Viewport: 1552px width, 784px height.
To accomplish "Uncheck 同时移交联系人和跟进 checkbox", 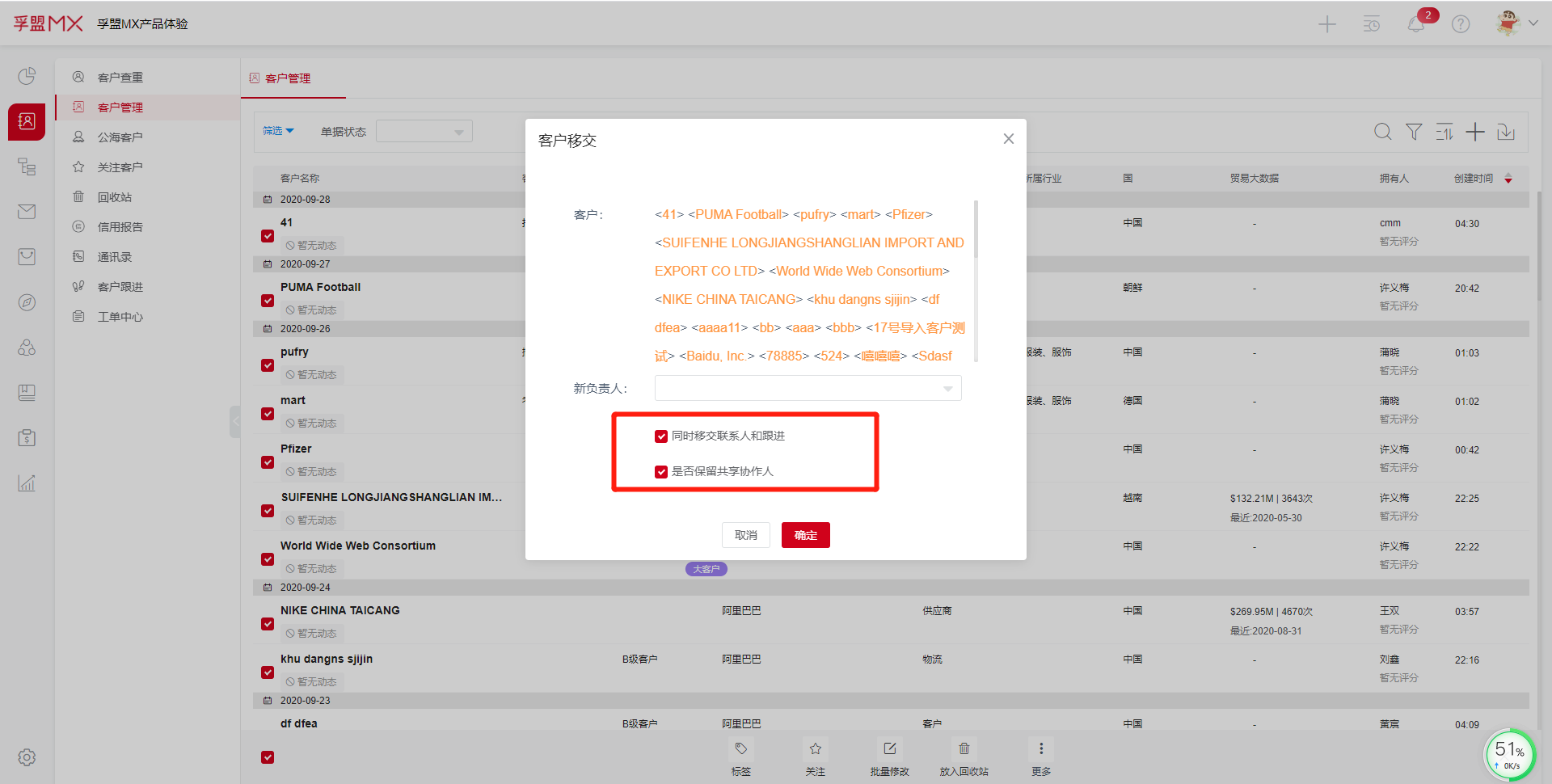I will pyautogui.click(x=661, y=436).
